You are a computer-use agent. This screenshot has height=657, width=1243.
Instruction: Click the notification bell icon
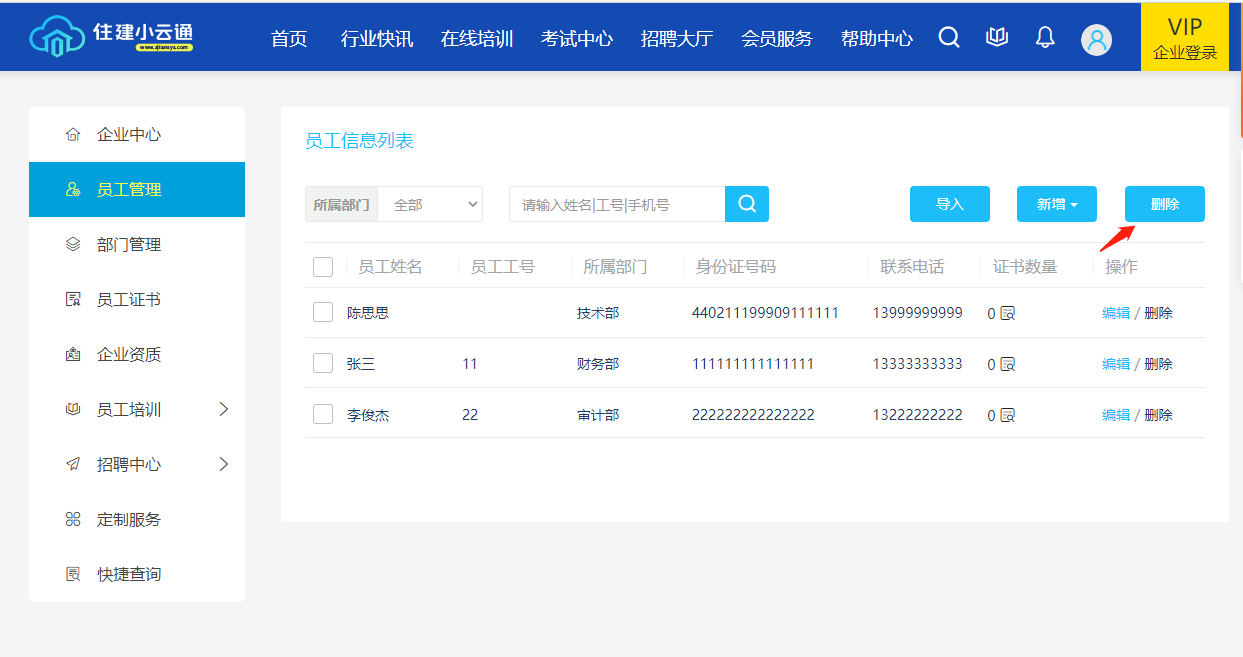[x=1045, y=38]
